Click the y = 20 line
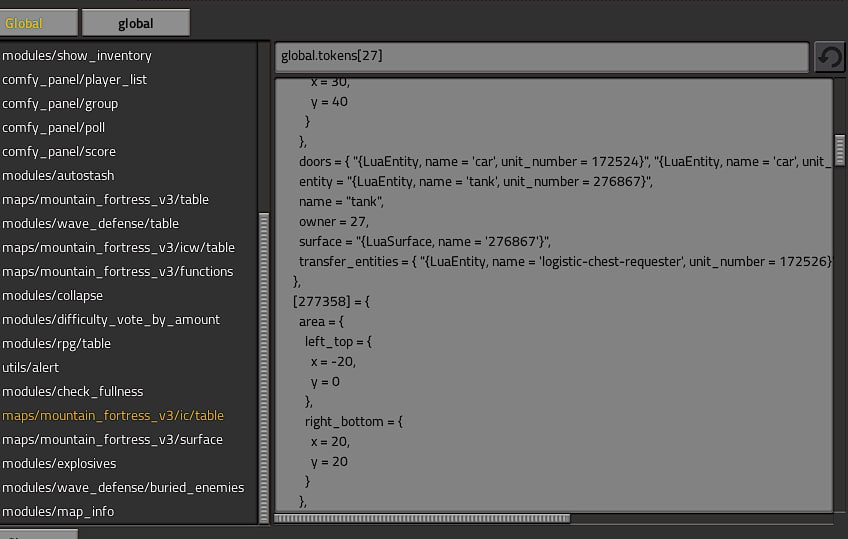Image resolution: width=848 pixels, height=539 pixels. point(329,462)
